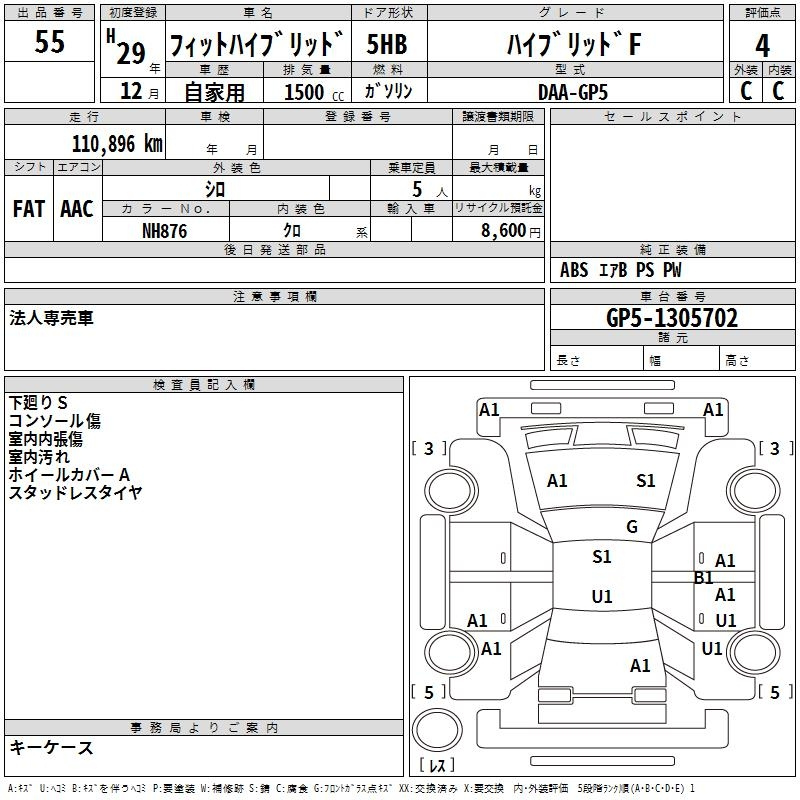Select the notice text 法人専売車
The width and height of the screenshot is (800, 800).
click(51, 318)
